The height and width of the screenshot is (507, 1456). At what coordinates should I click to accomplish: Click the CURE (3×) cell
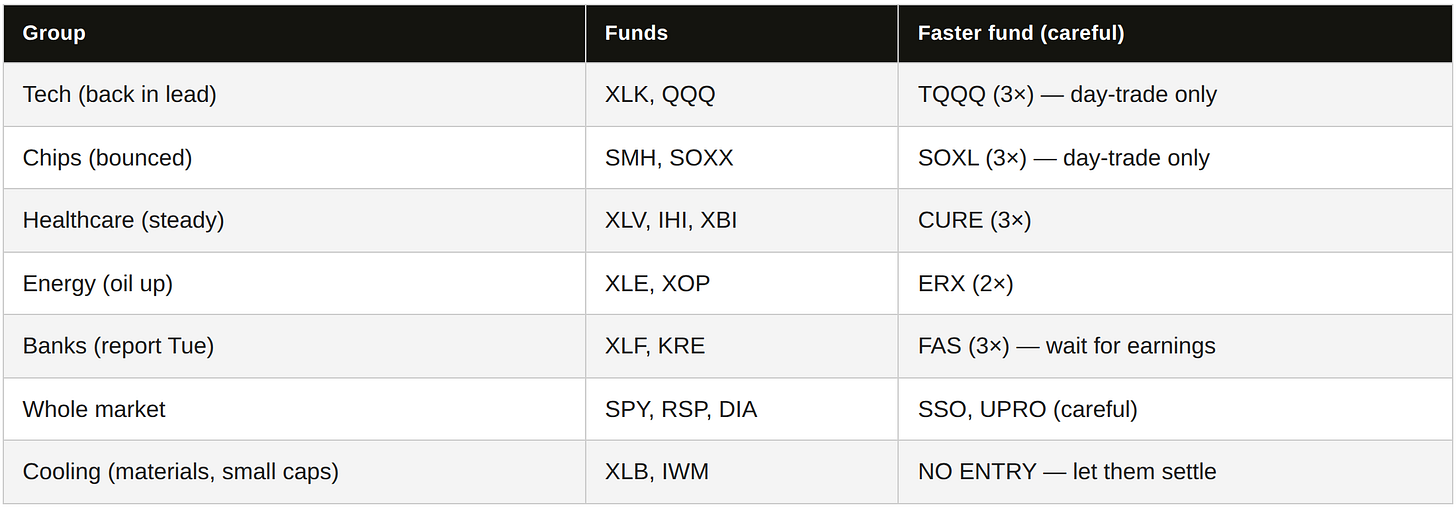tap(1175, 221)
